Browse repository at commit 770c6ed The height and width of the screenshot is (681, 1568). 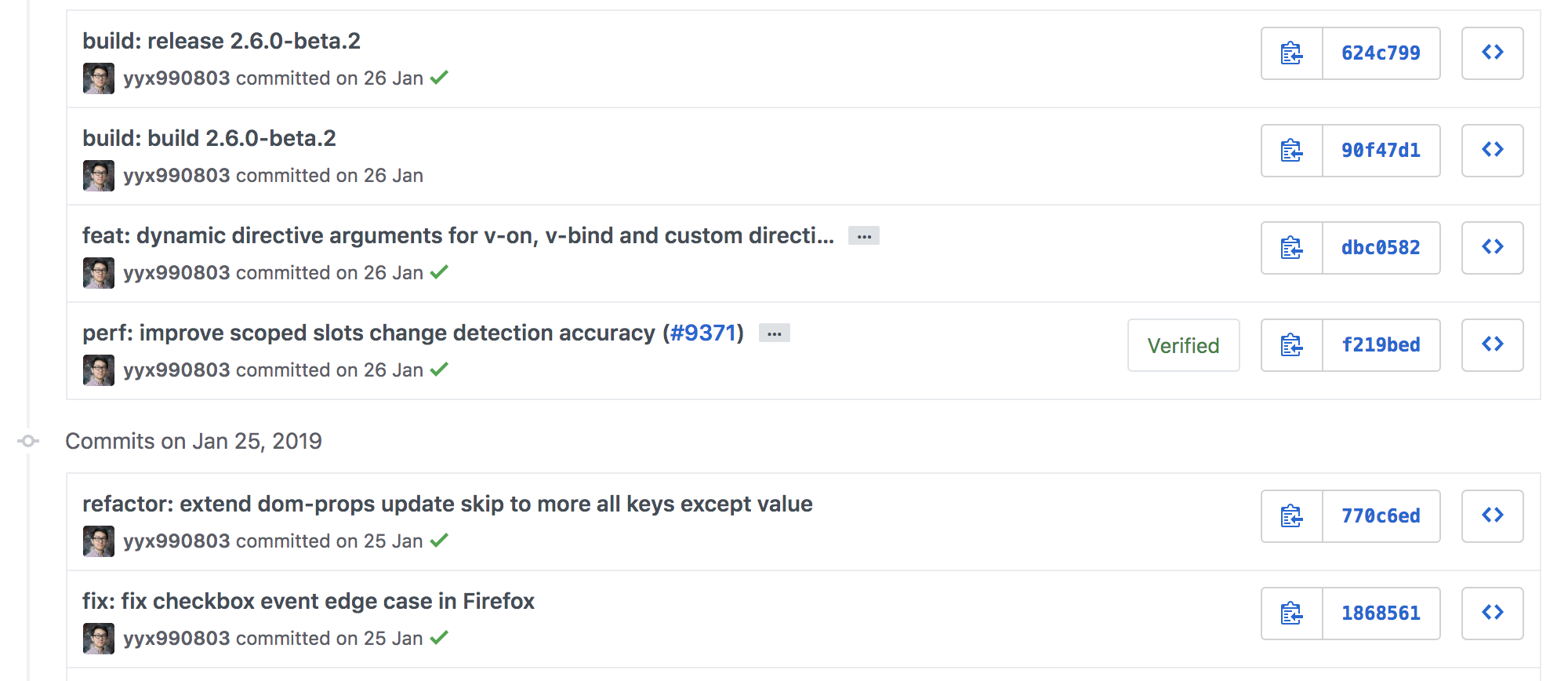1492,516
